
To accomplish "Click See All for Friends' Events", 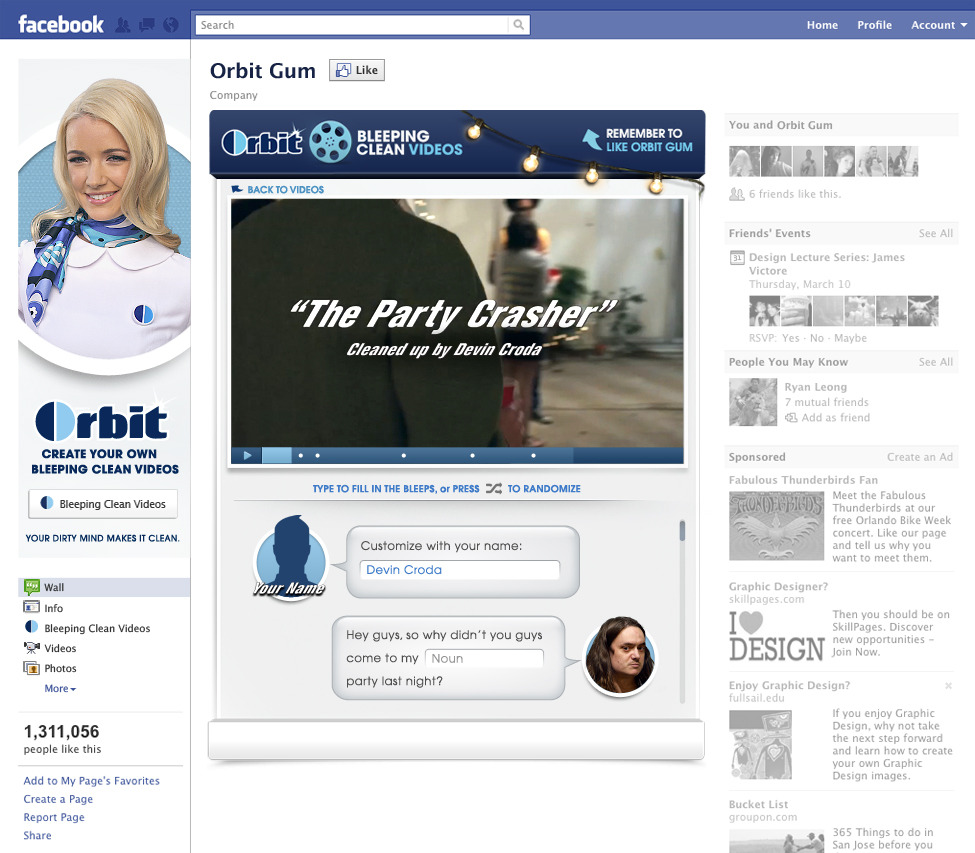I will pos(935,233).
